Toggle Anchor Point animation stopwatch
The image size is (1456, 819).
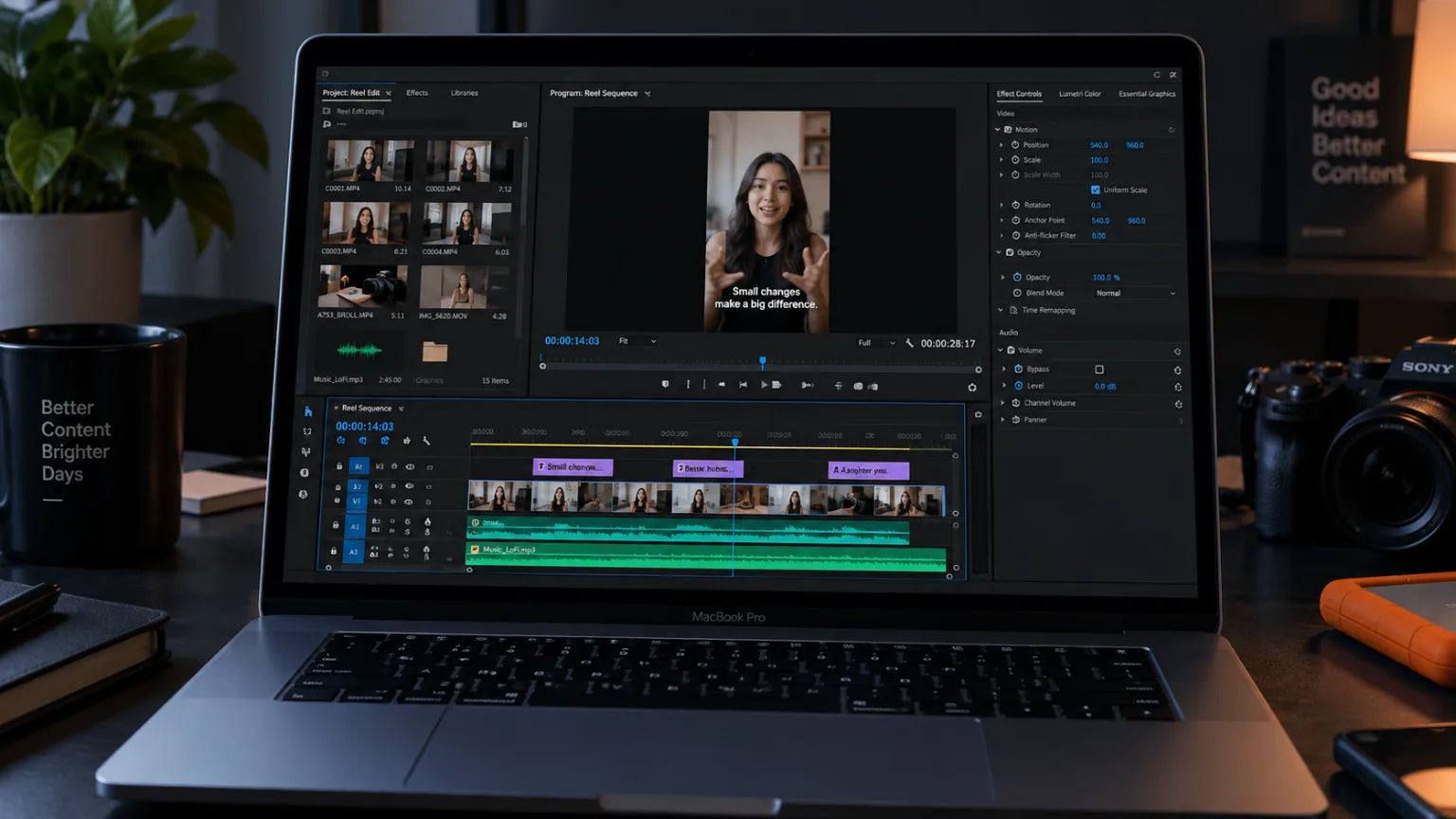point(1015,220)
